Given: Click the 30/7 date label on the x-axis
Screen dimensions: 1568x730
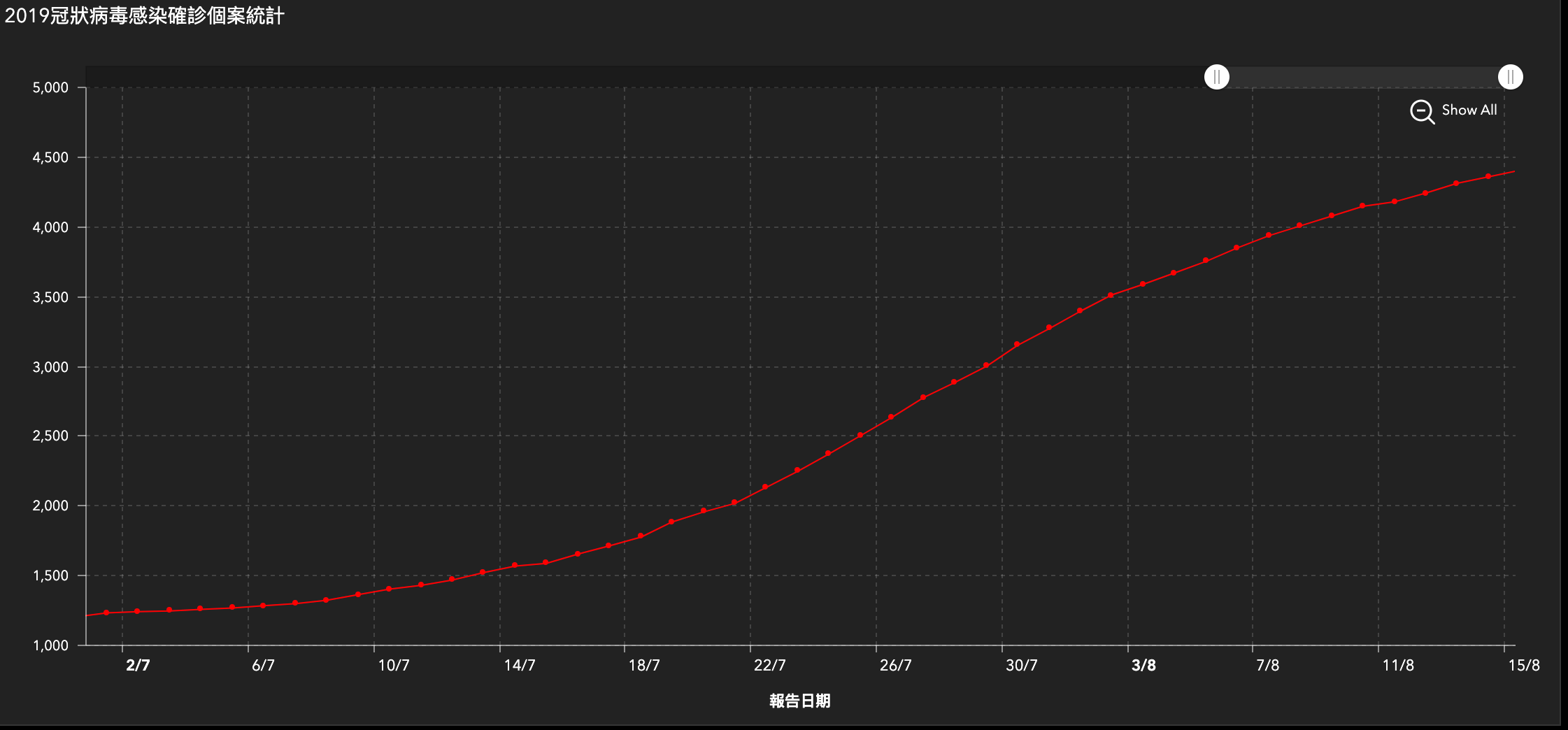Looking at the screenshot, I should 1022,665.
